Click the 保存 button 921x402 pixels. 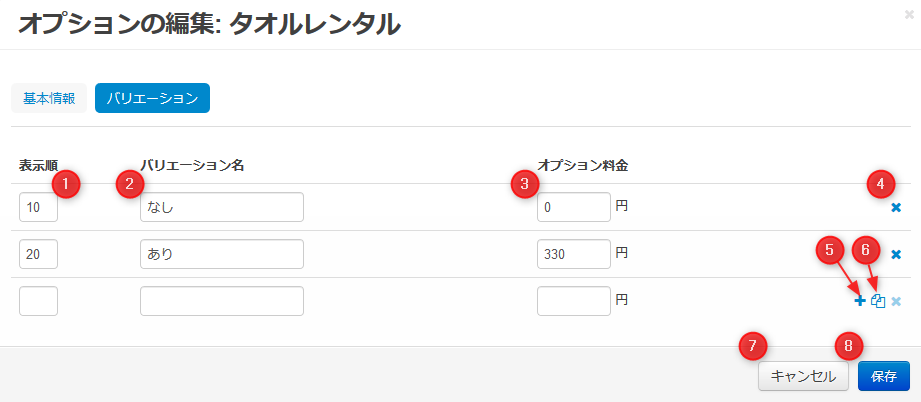883,376
